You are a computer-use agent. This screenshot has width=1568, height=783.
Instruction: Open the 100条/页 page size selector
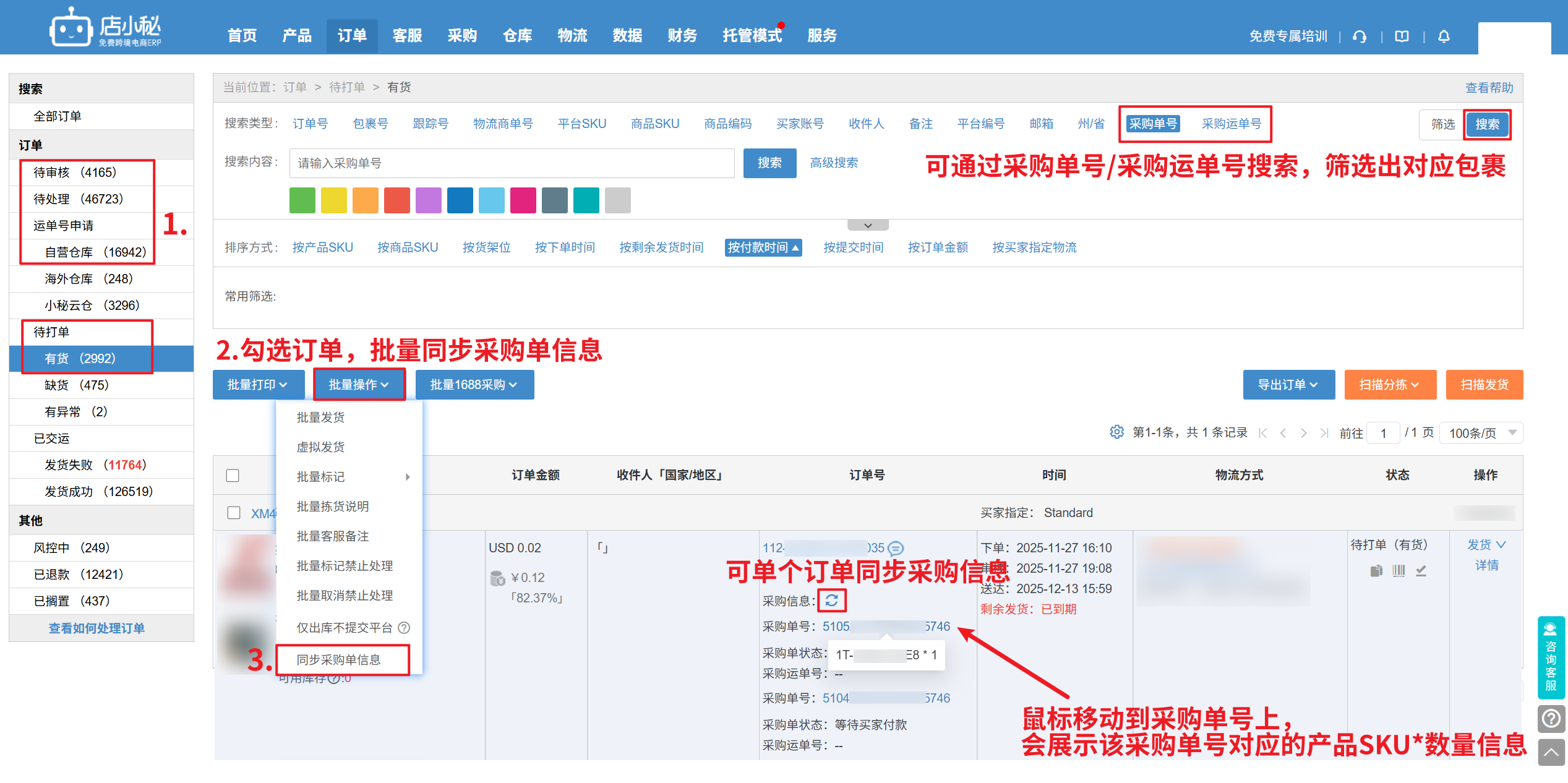point(1481,433)
